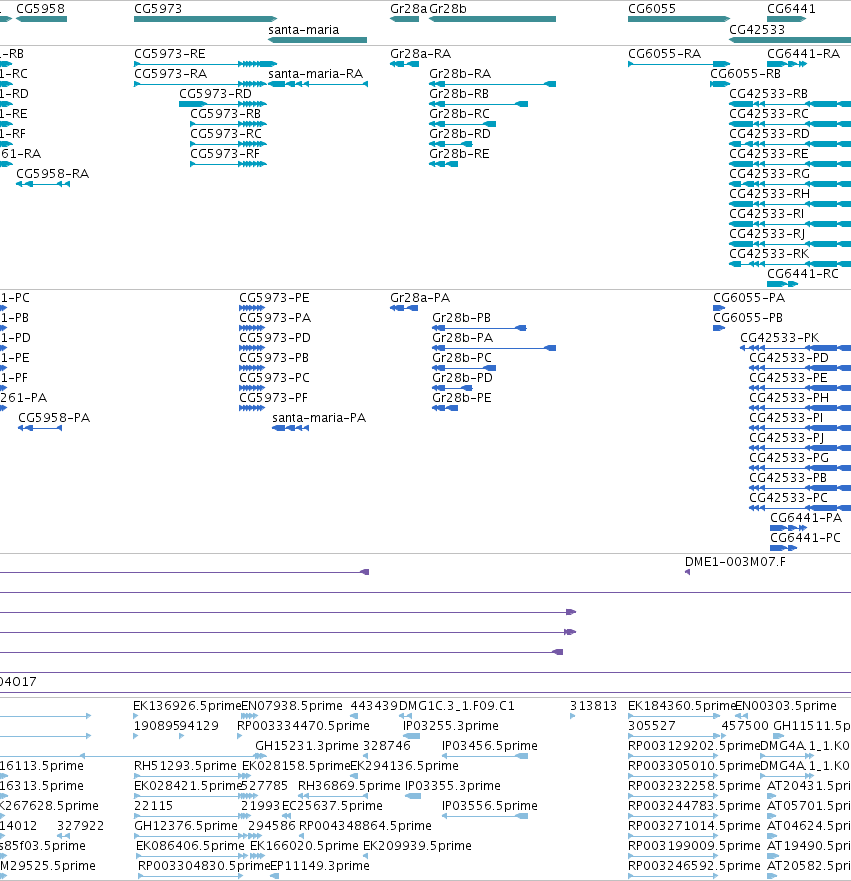Click the CG6441-RA transcript label
The width and height of the screenshot is (851, 881).
(x=803, y=54)
